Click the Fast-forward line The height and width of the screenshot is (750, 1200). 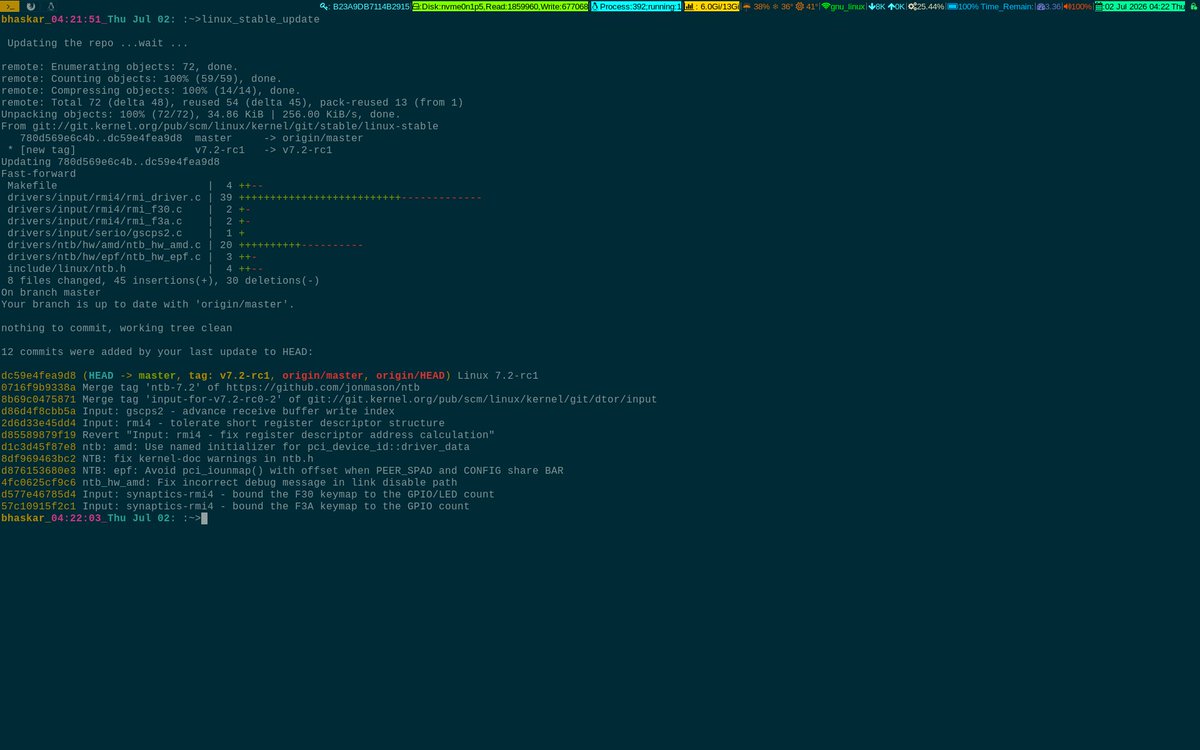click(x=38, y=174)
